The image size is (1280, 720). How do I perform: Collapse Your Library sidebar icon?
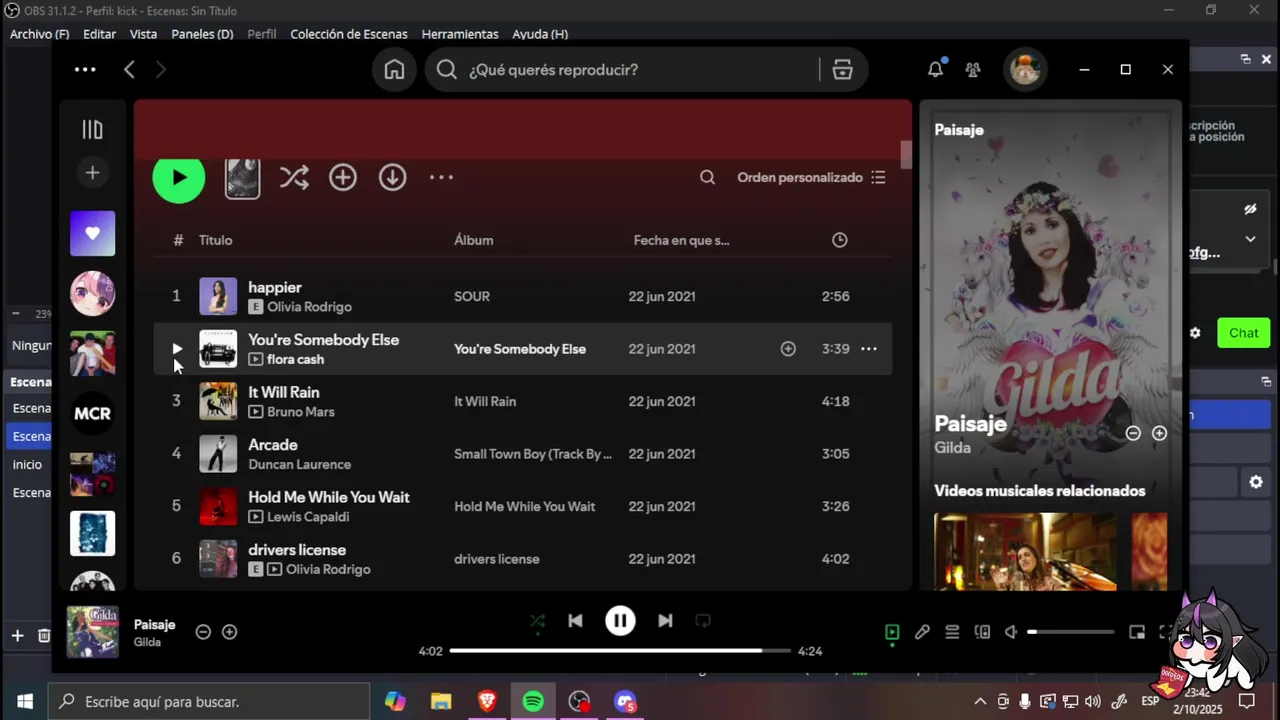pyautogui.click(x=92, y=129)
